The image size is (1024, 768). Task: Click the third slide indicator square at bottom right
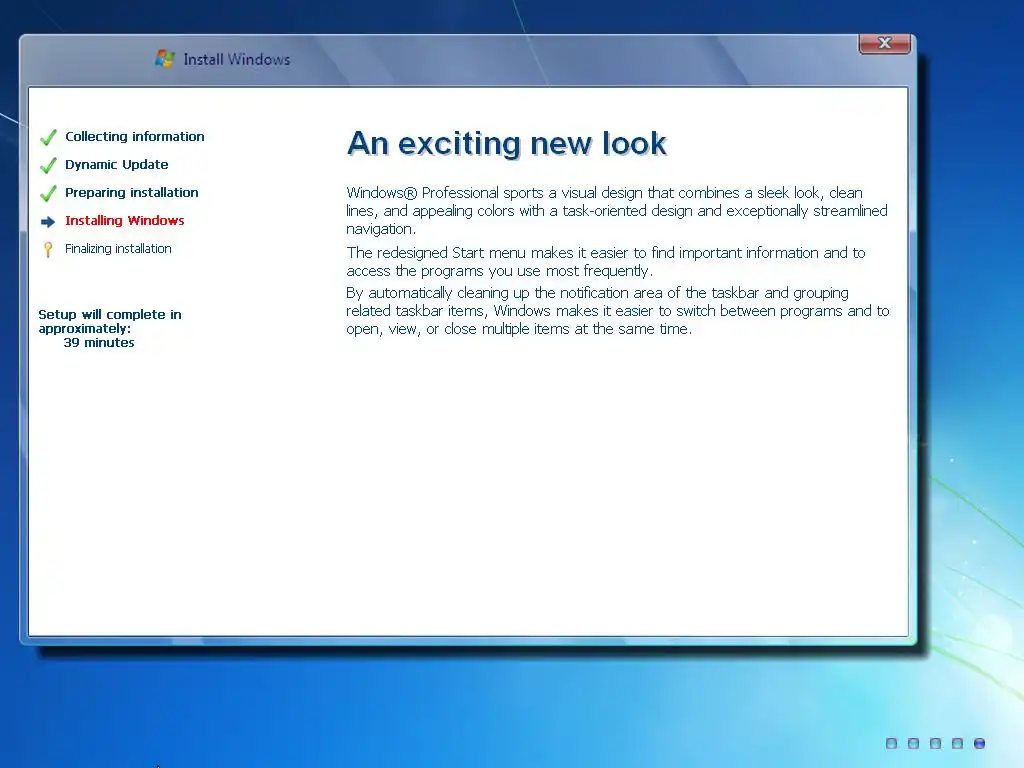[x=935, y=743]
